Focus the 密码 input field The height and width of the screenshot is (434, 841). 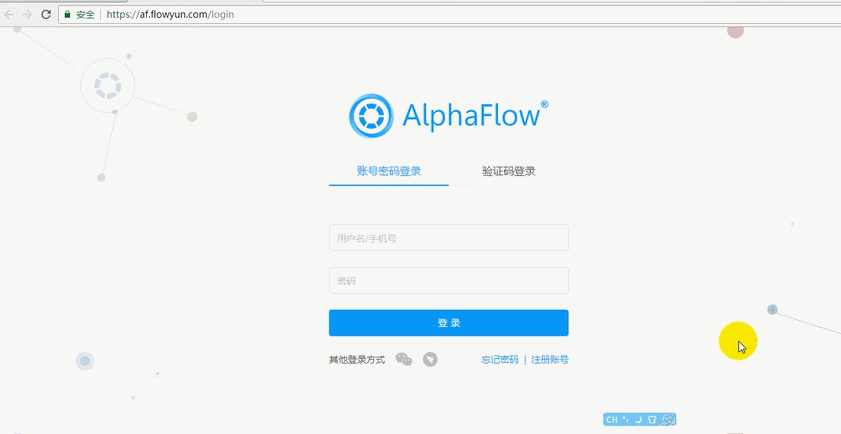click(x=449, y=281)
